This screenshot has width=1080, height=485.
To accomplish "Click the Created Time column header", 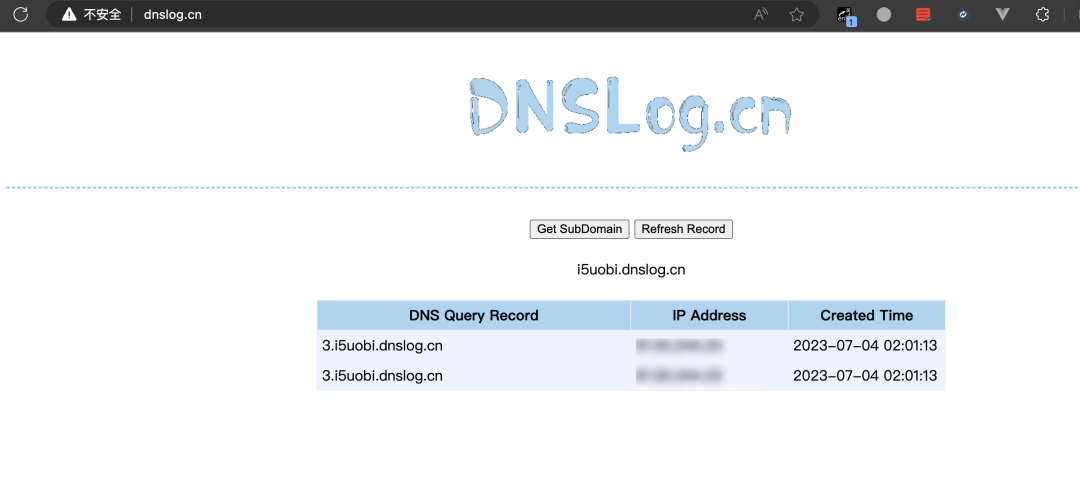I will click(x=866, y=316).
